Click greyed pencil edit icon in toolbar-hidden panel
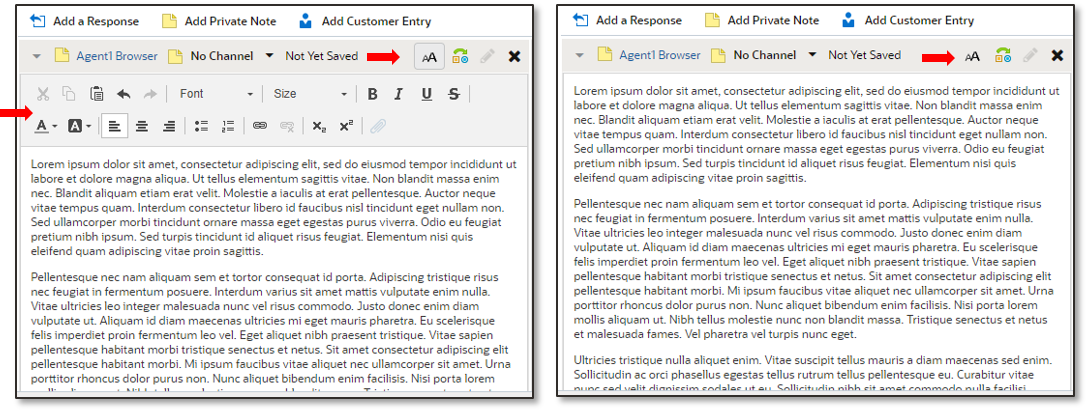1088x412 pixels. coord(1030,55)
